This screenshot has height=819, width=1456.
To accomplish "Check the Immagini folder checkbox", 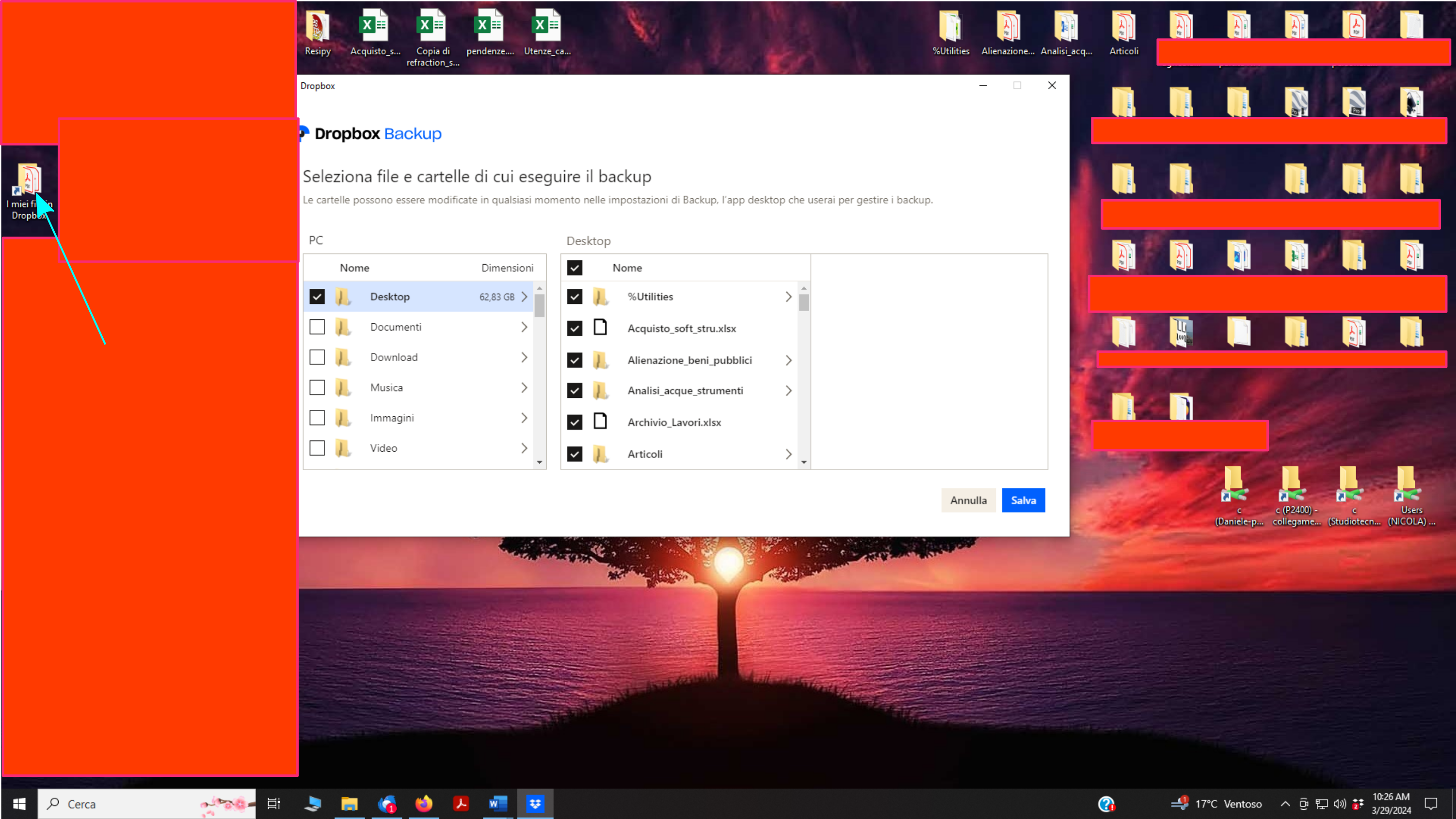I will (317, 417).
